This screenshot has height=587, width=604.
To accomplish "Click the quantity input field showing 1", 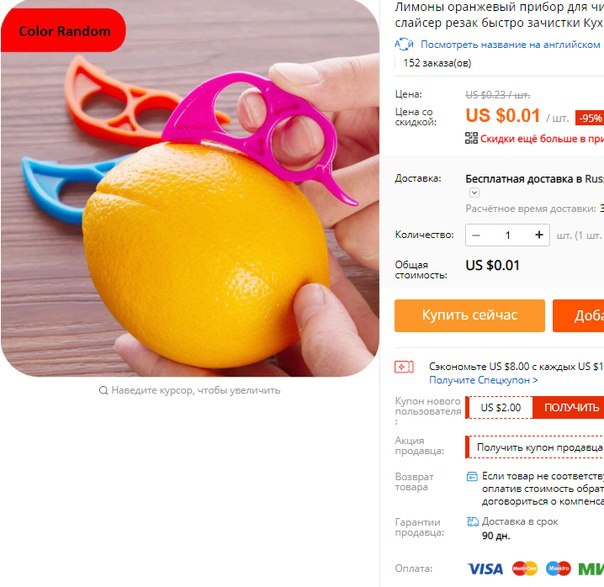I will [x=508, y=235].
